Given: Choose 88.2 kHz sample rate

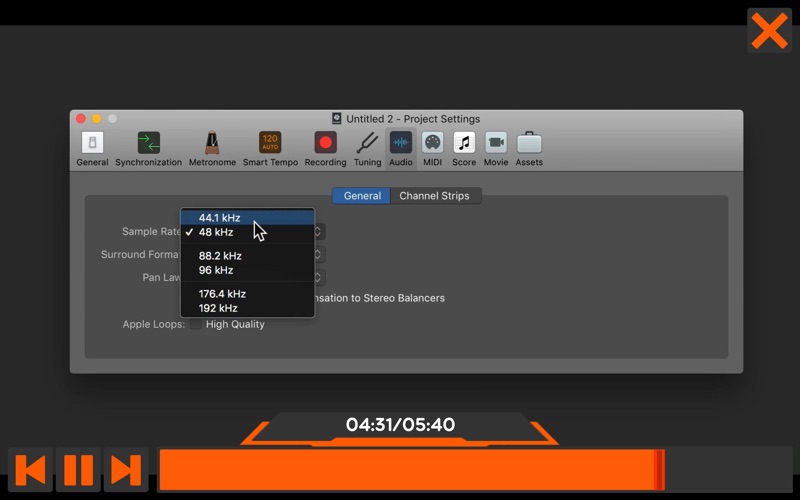Looking at the screenshot, I should 248,256.
